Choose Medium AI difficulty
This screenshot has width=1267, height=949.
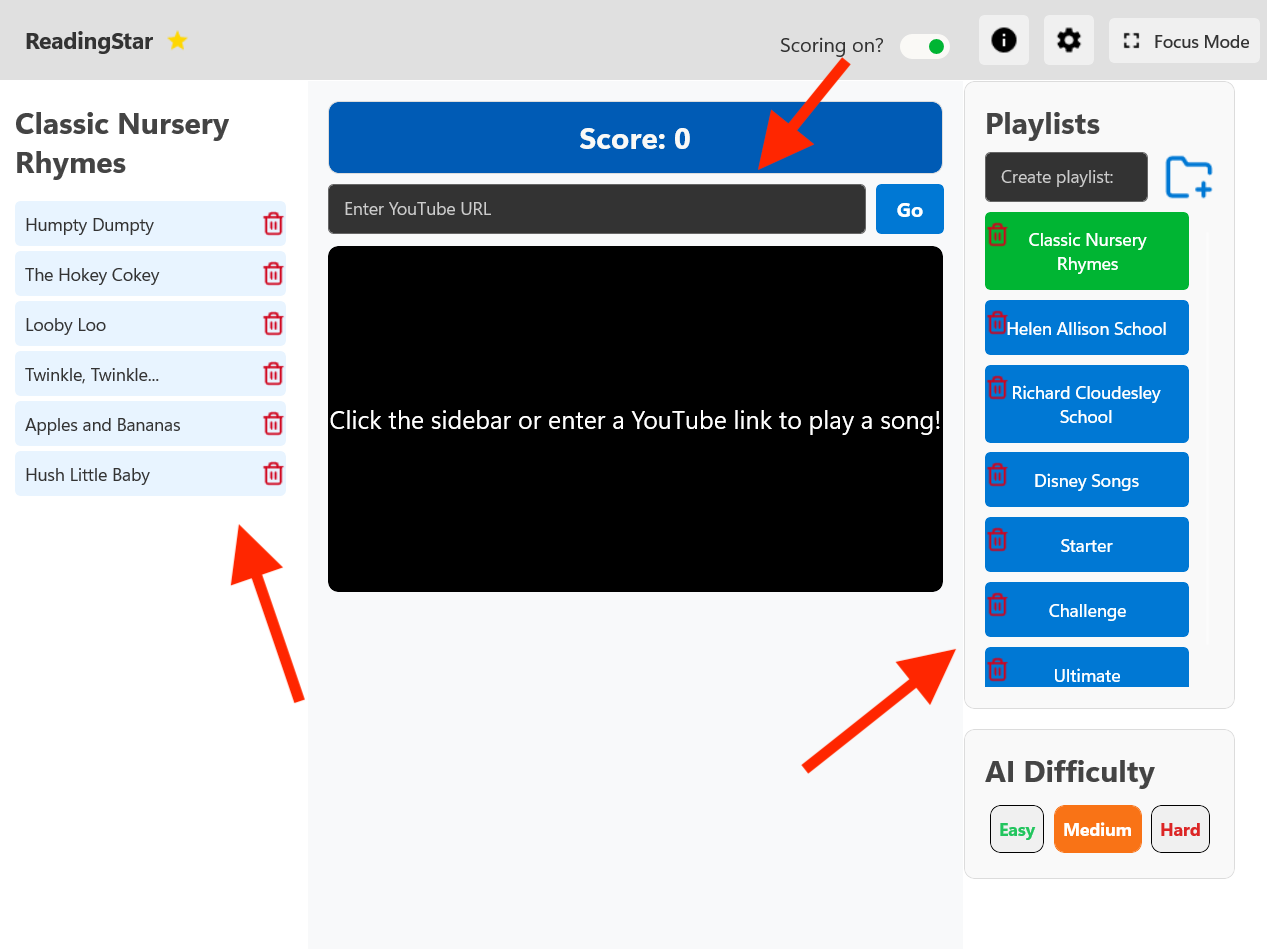[x=1097, y=830]
